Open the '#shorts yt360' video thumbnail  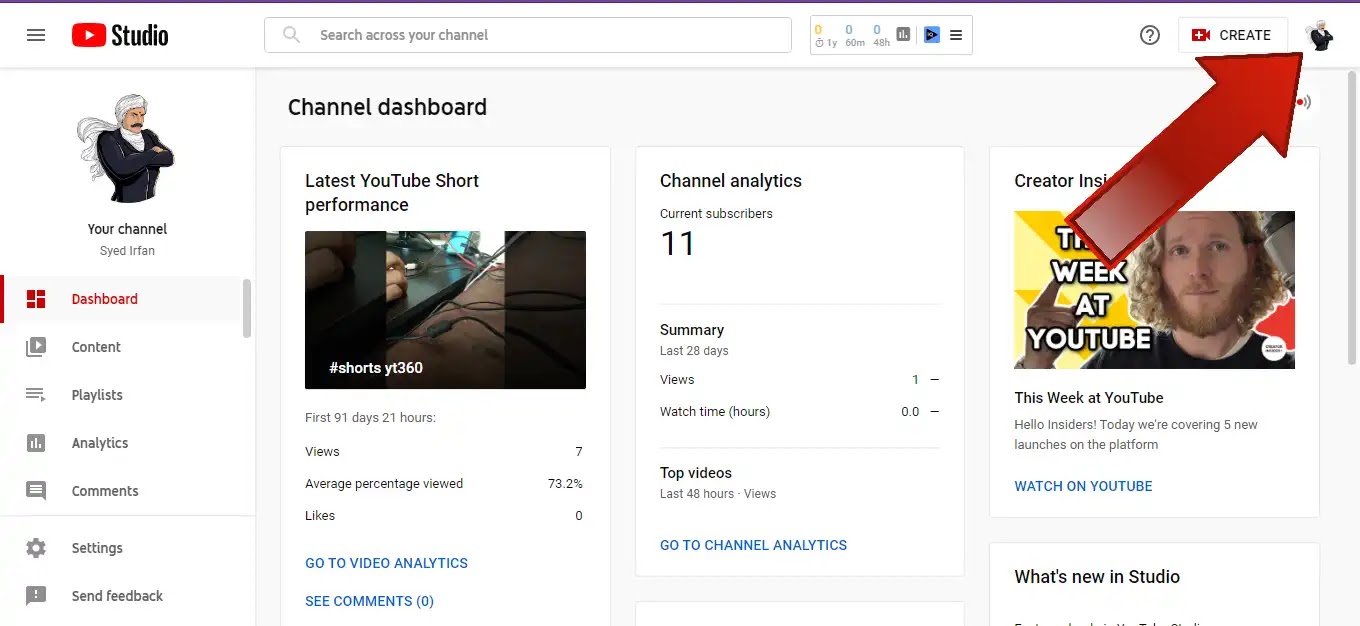point(445,310)
